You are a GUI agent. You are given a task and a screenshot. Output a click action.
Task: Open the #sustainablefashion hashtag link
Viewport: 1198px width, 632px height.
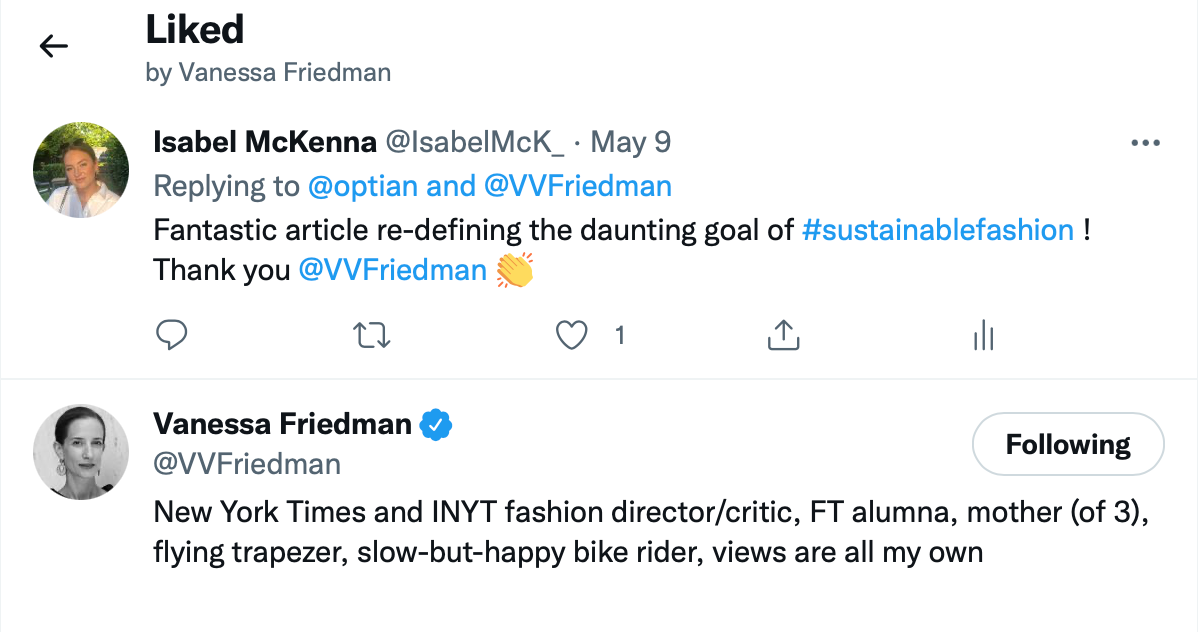pyautogui.click(x=937, y=230)
